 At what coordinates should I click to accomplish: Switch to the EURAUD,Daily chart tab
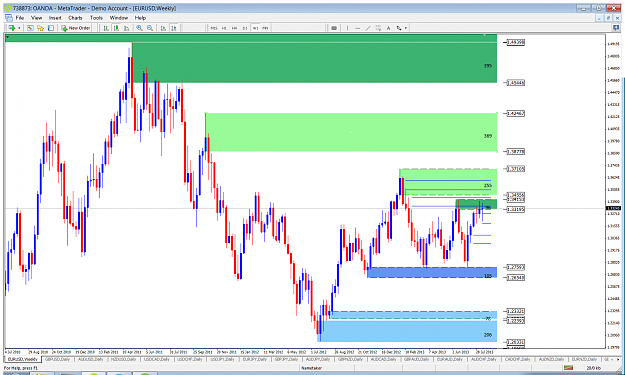(x=450, y=359)
